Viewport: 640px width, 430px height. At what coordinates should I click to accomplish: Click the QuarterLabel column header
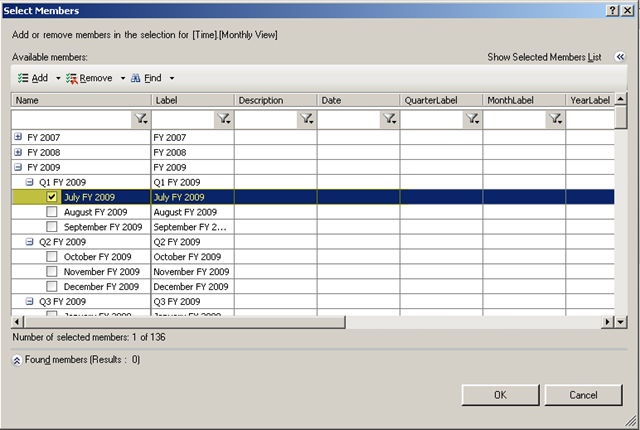click(442, 100)
